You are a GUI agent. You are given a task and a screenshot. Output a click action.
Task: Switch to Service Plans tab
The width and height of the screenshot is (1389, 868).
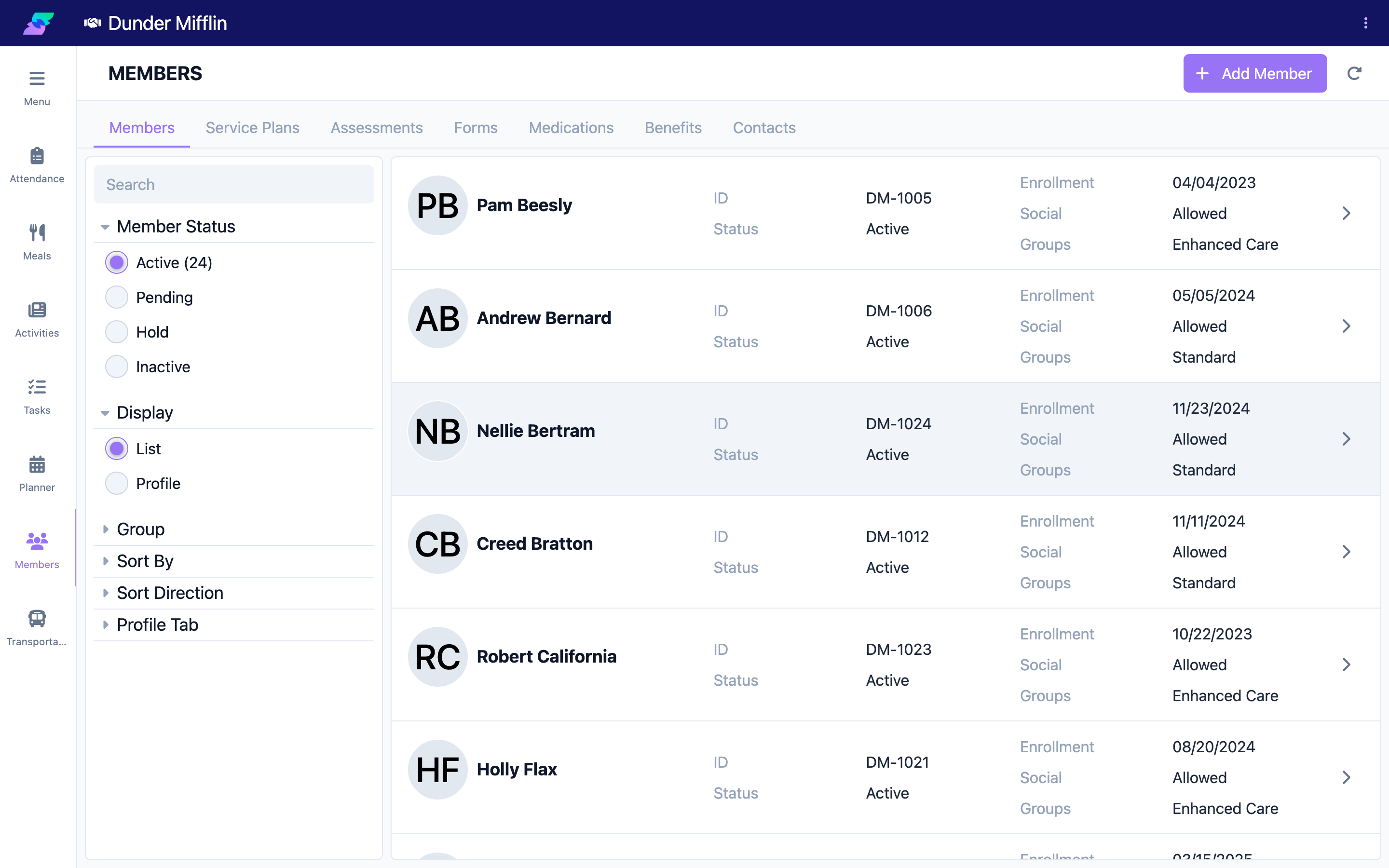tap(253, 127)
